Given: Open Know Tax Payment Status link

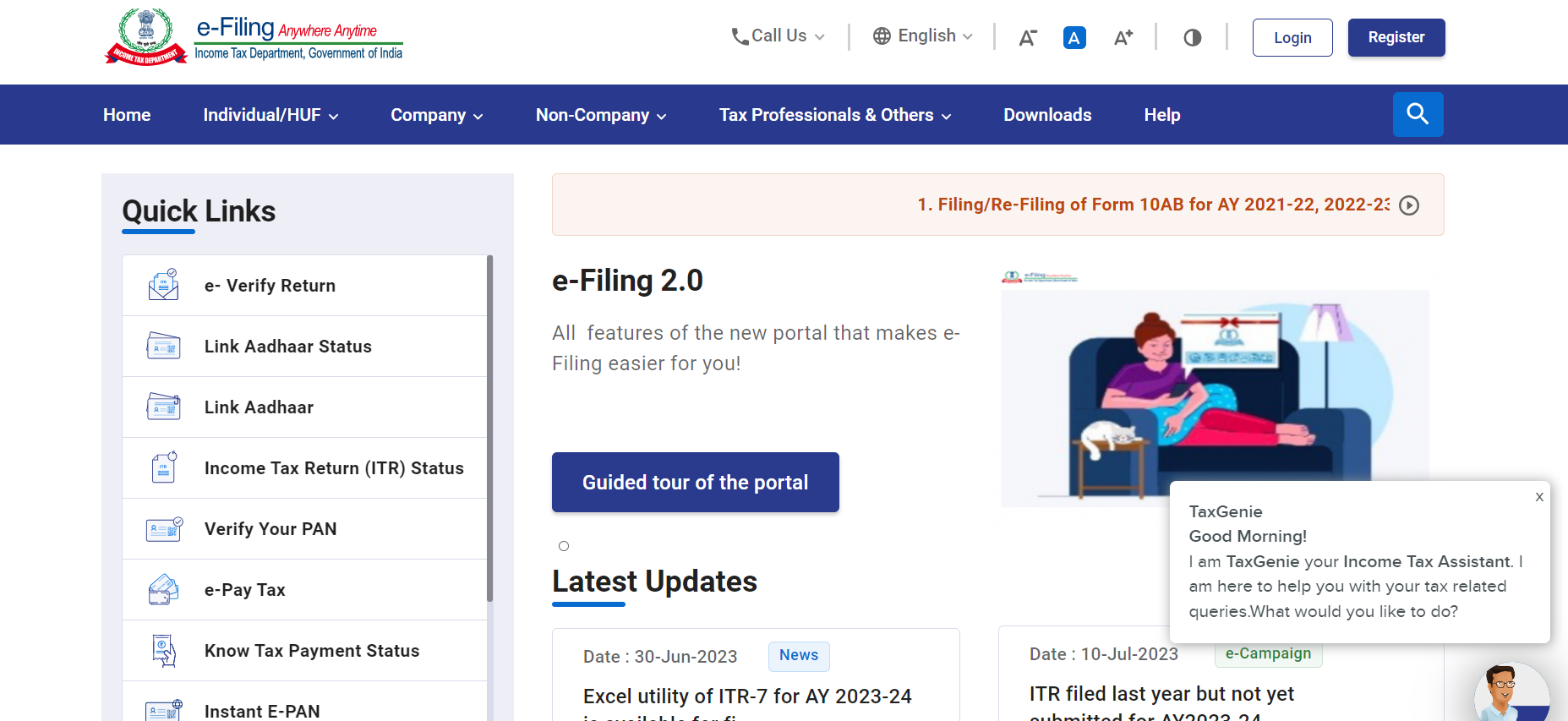Looking at the screenshot, I should click(x=304, y=651).
